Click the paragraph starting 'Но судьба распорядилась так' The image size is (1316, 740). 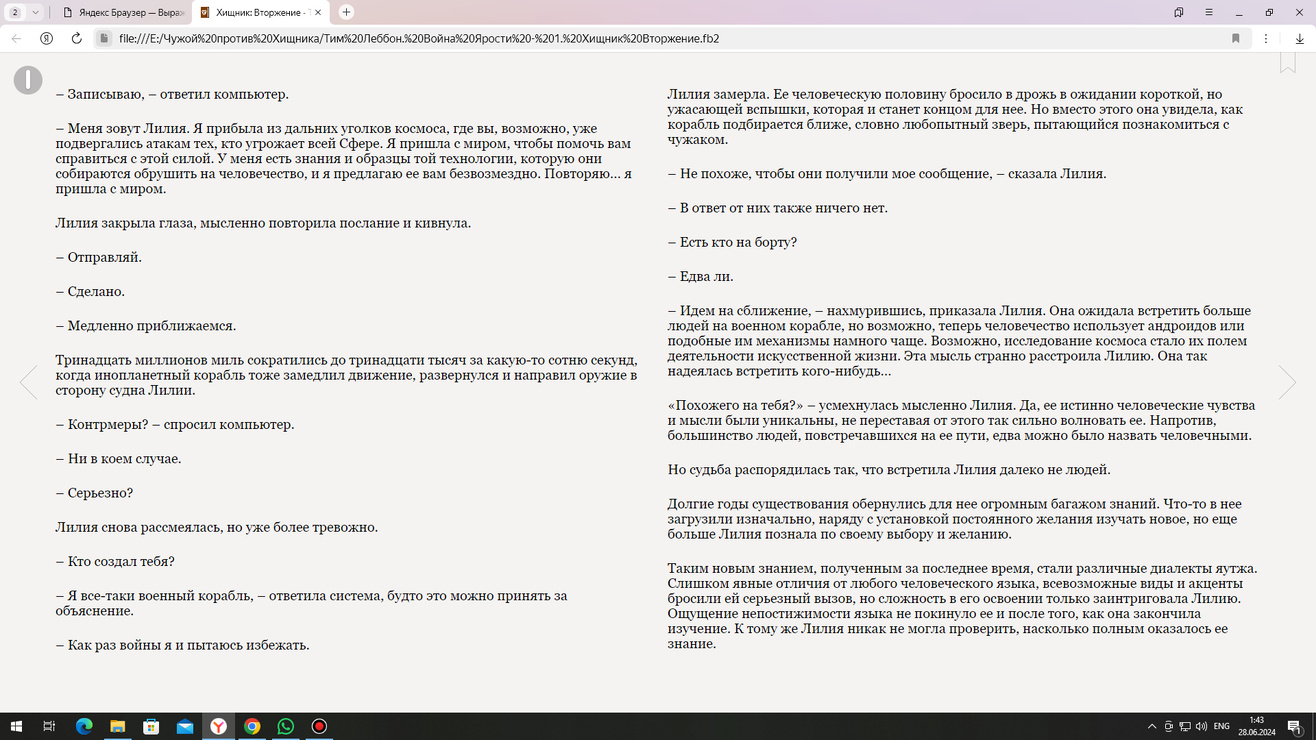889,469
